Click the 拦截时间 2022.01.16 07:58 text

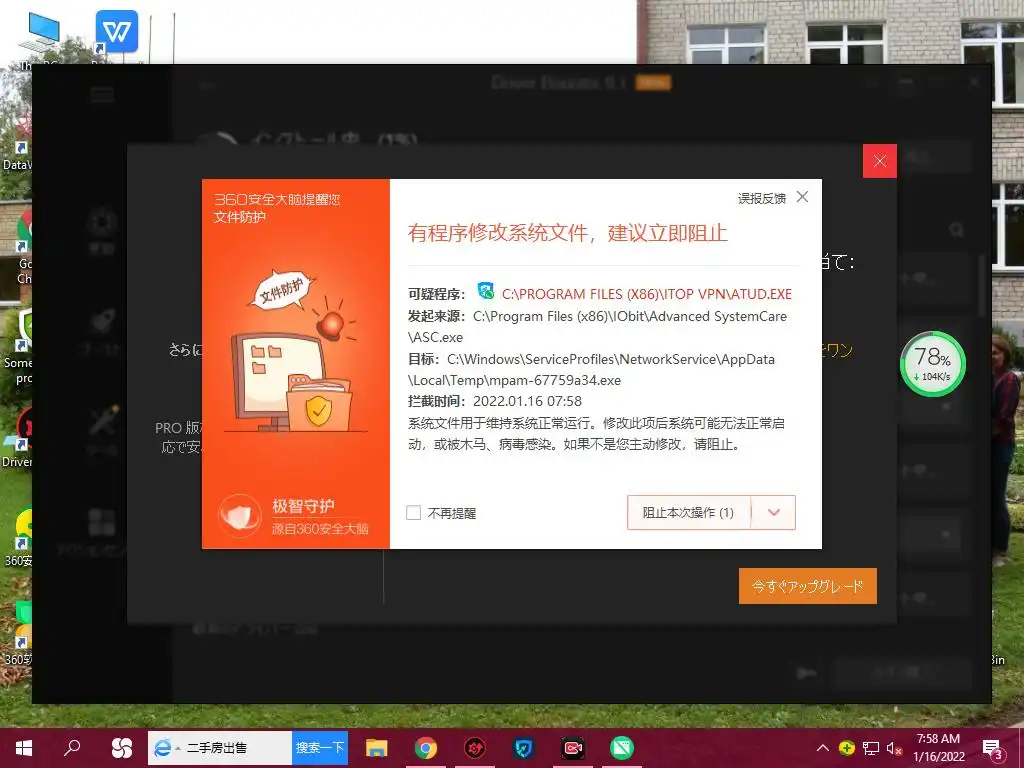click(494, 401)
